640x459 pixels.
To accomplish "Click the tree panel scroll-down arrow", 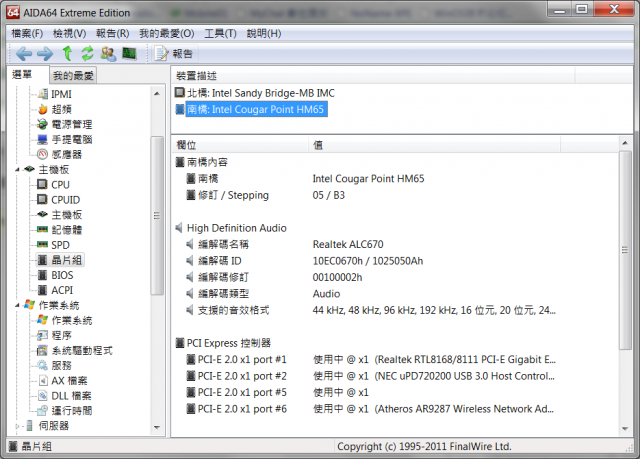I will [x=157, y=428].
